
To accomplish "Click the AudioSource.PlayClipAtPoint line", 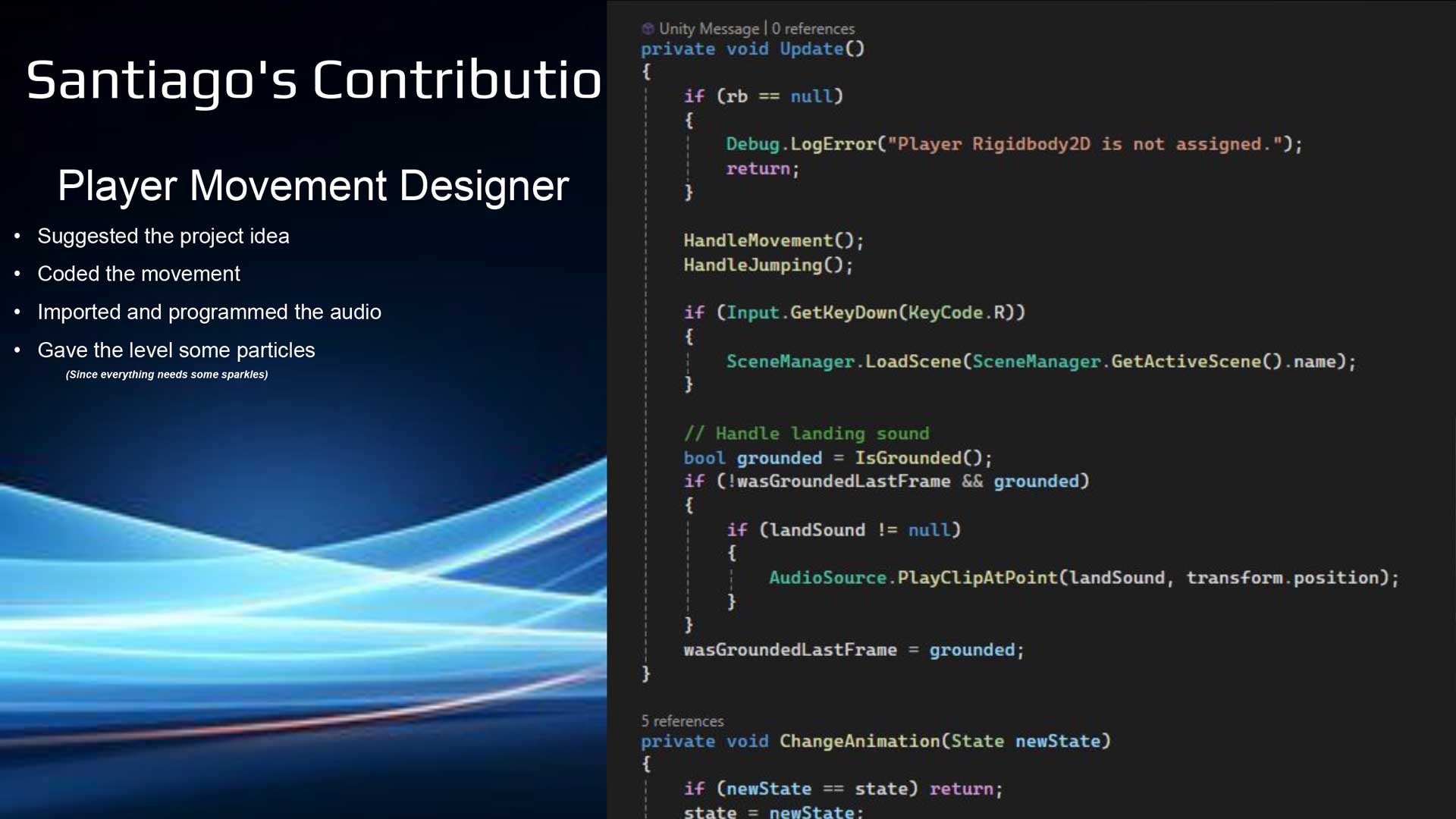I will pyautogui.click(x=1083, y=578).
